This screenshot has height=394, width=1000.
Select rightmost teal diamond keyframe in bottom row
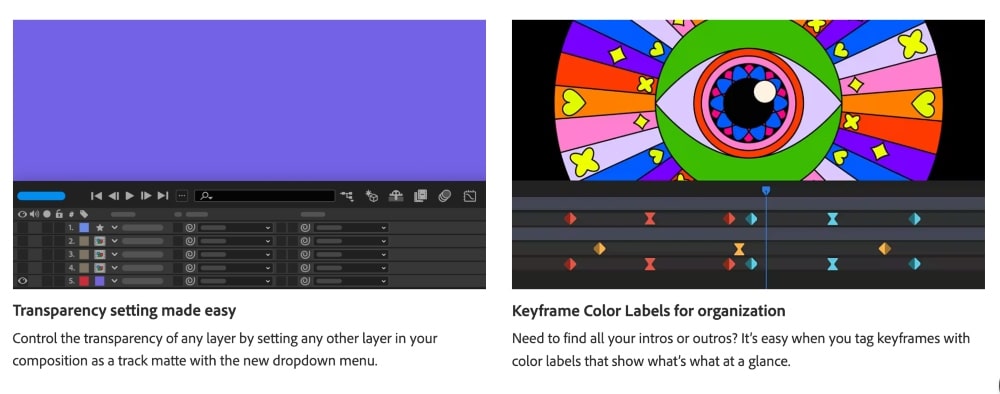click(x=915, y=263)
